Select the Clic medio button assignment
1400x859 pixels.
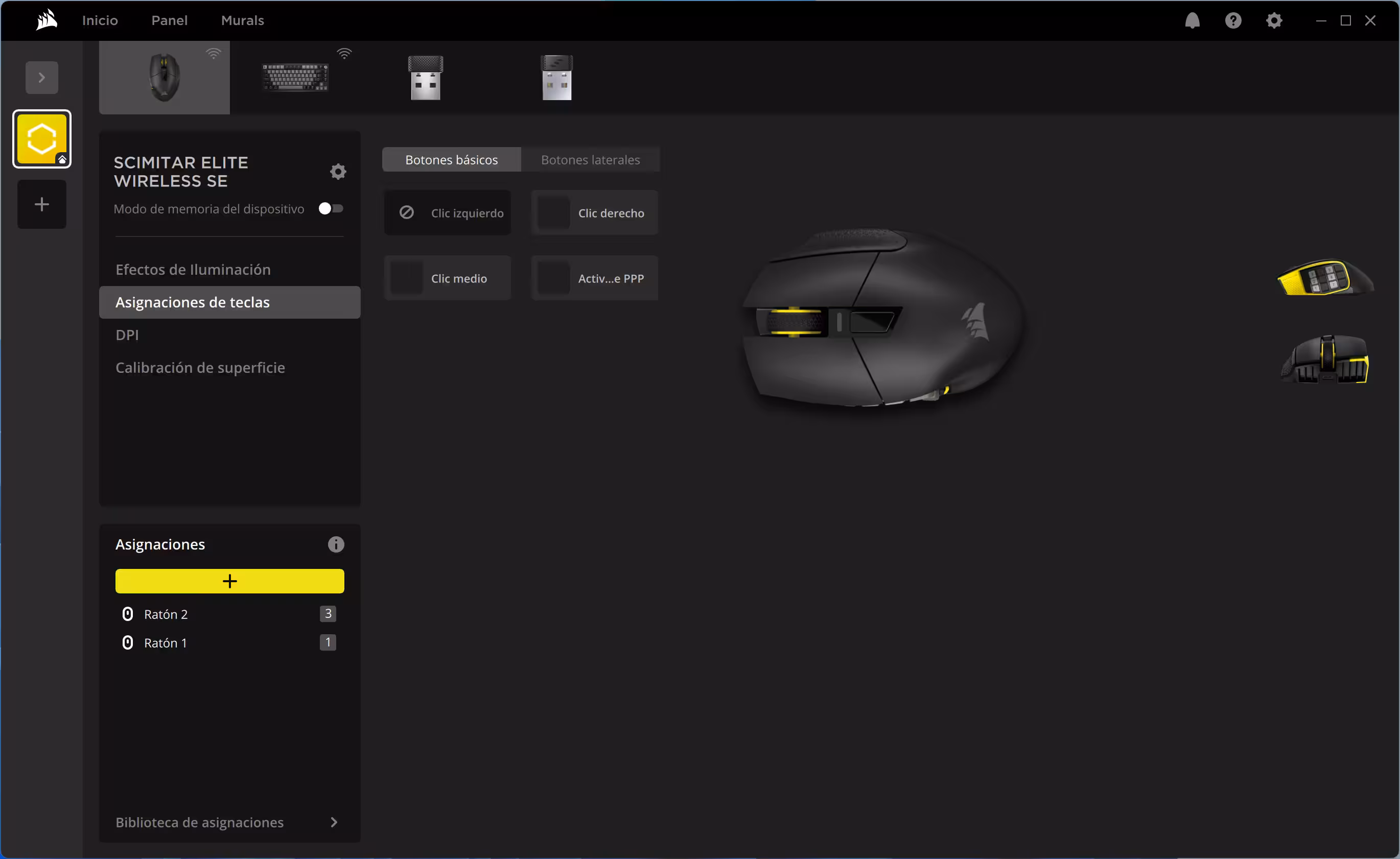point(448,278)
